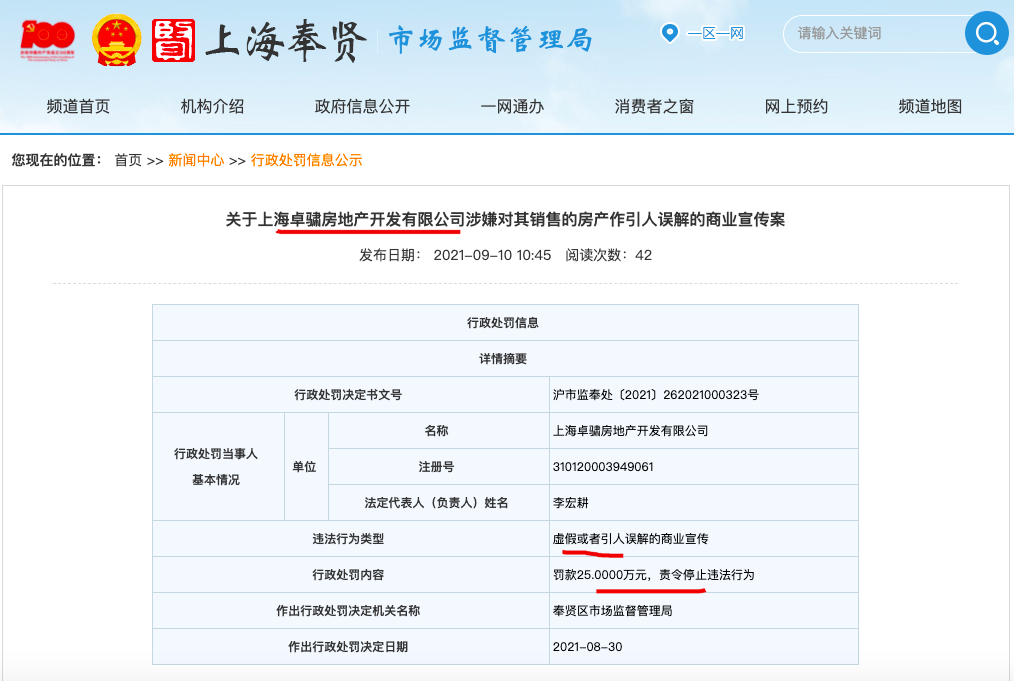Viewport: 1014px width, 681px height.
Task: Click the national emblem icon in the header
Action: (x=117, y=33)
